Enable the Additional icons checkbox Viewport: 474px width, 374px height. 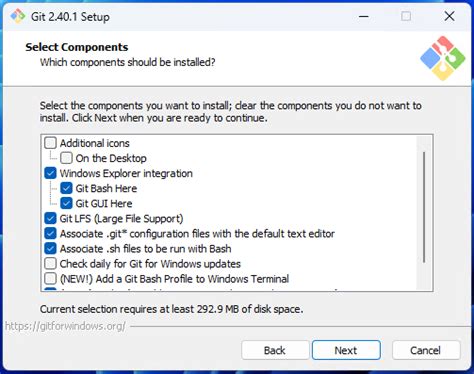point(50,143)
